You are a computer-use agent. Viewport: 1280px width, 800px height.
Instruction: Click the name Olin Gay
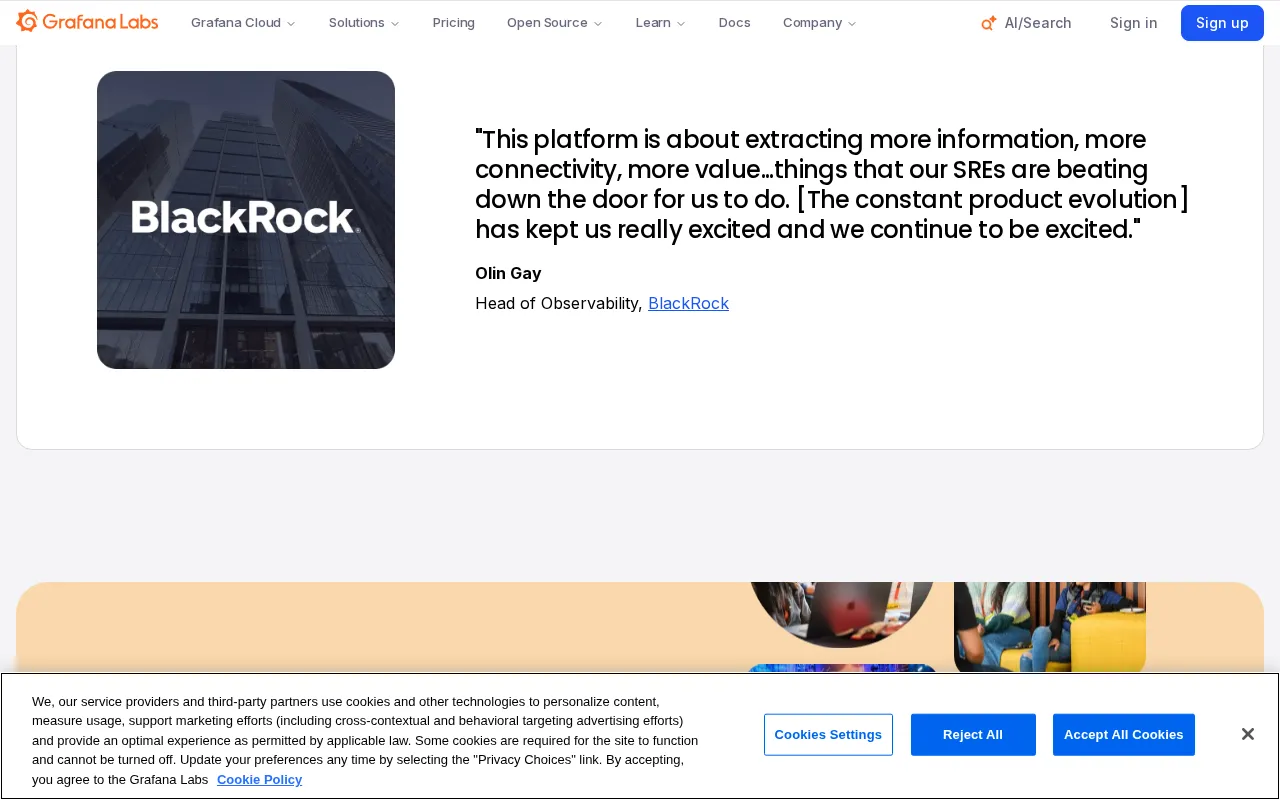(508, 273)
